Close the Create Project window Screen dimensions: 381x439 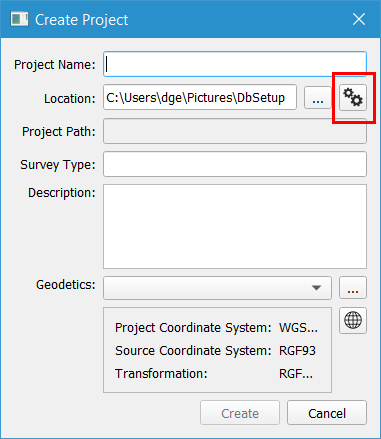[359, 19]
